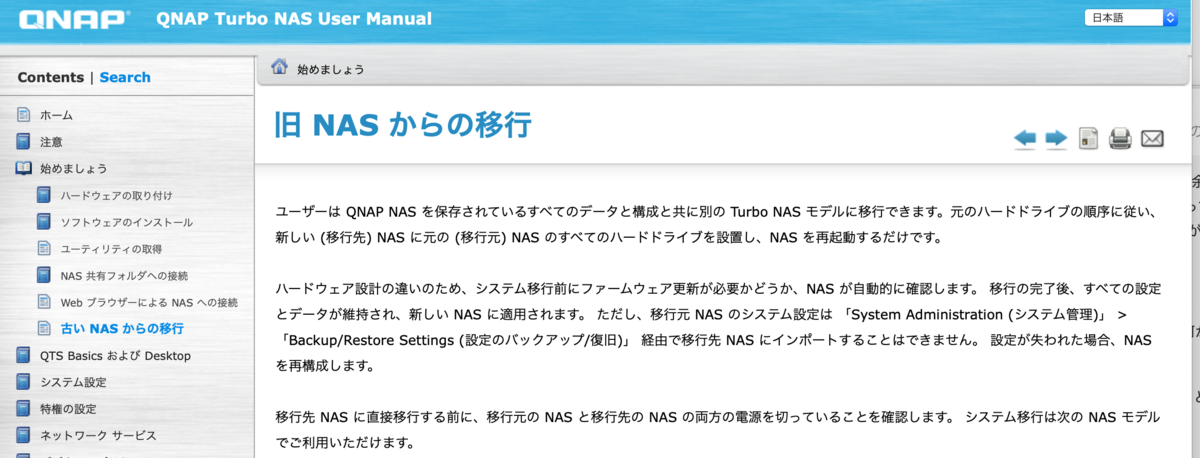Image resolution: width=1200 pixels, height=458 pixels.
Task: Click book icon beside 特権の設定
Action: [23, 408]
